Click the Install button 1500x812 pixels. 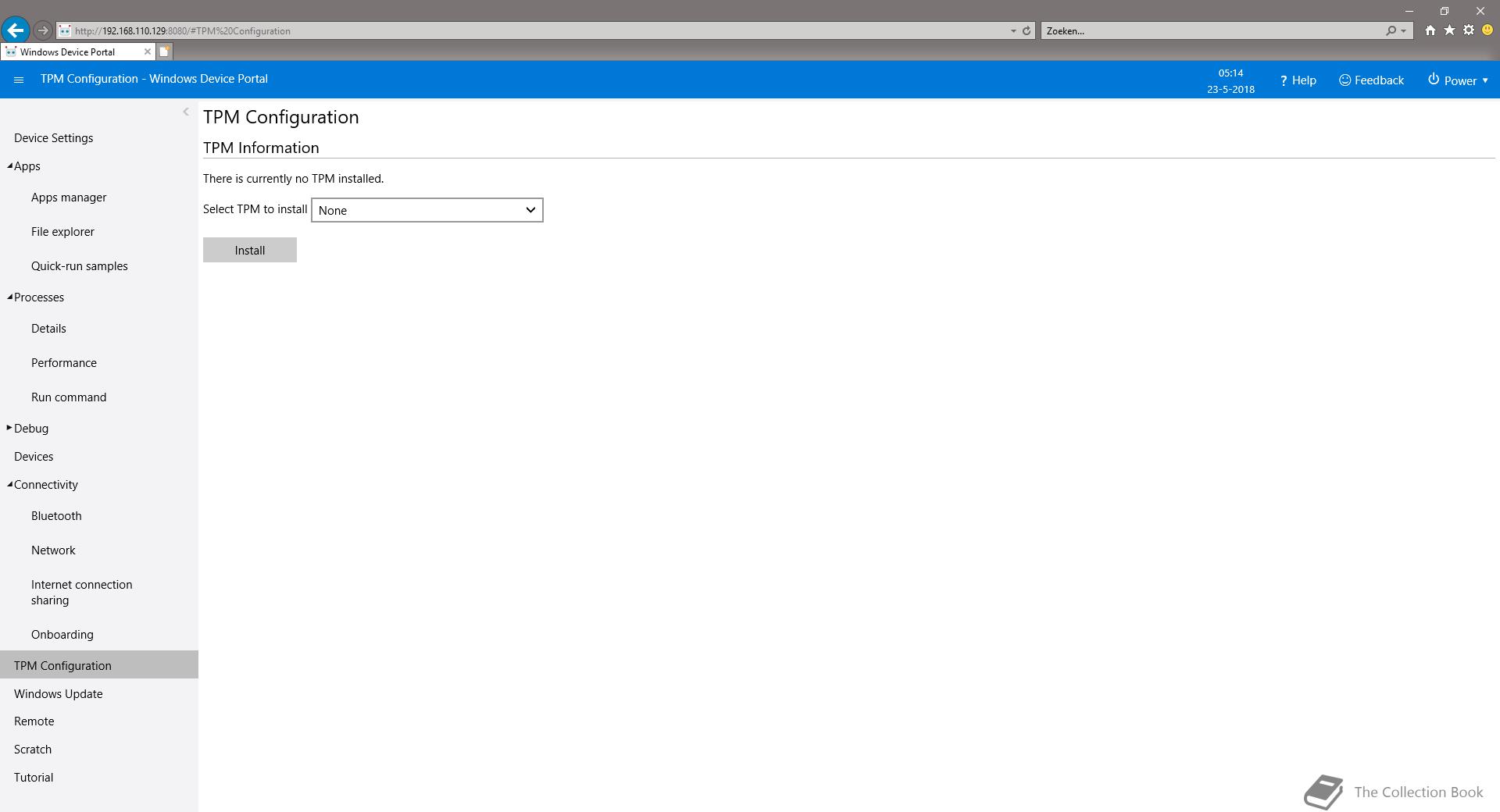click(x=250, y=250)
